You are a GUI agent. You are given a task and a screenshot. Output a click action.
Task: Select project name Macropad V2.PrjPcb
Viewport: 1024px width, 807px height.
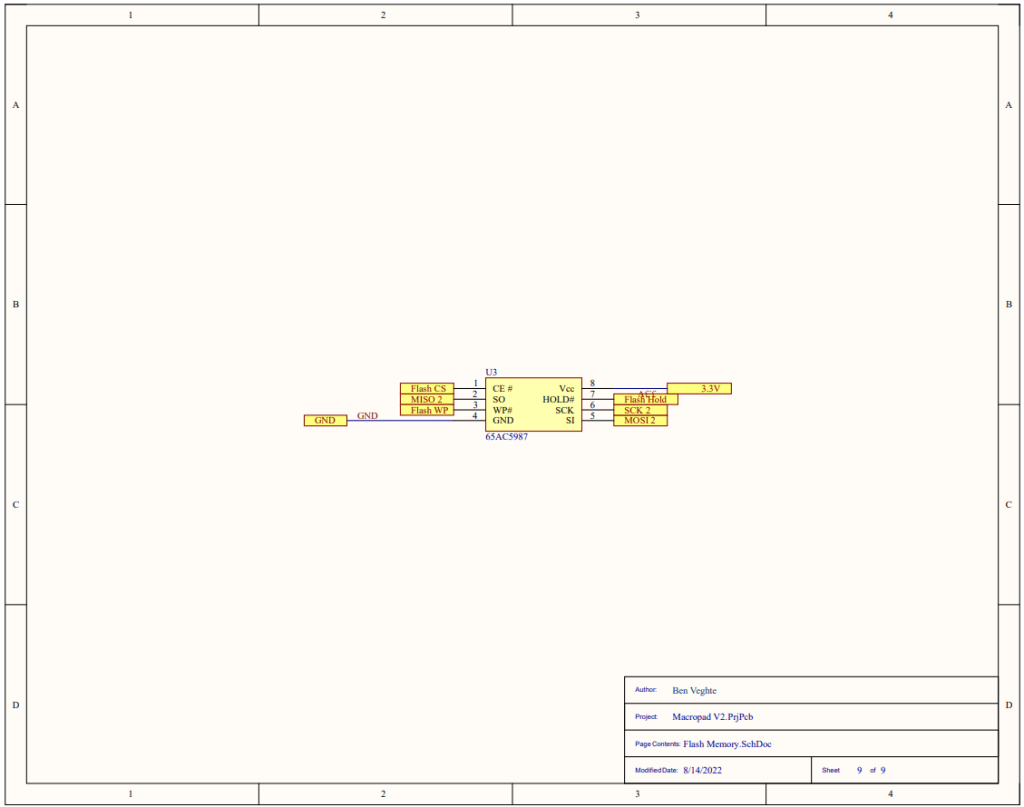pyautogui.click(x=712, y=717)
